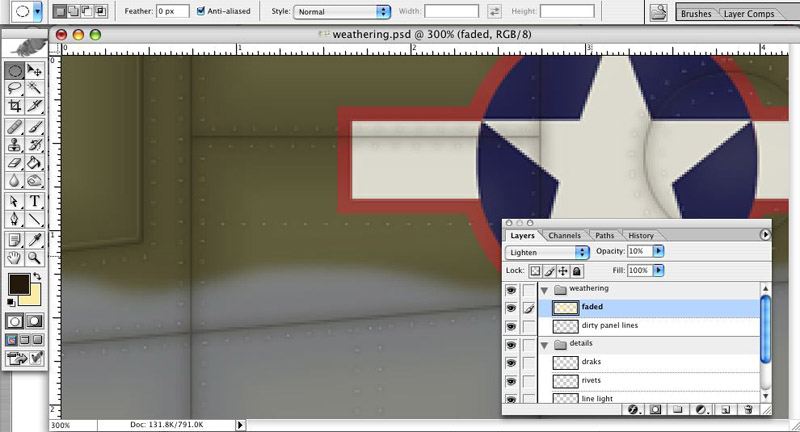Select the Pen tool
Image resolution: width=800 pixels, height=432 pixels.
(x=15, y=219)
